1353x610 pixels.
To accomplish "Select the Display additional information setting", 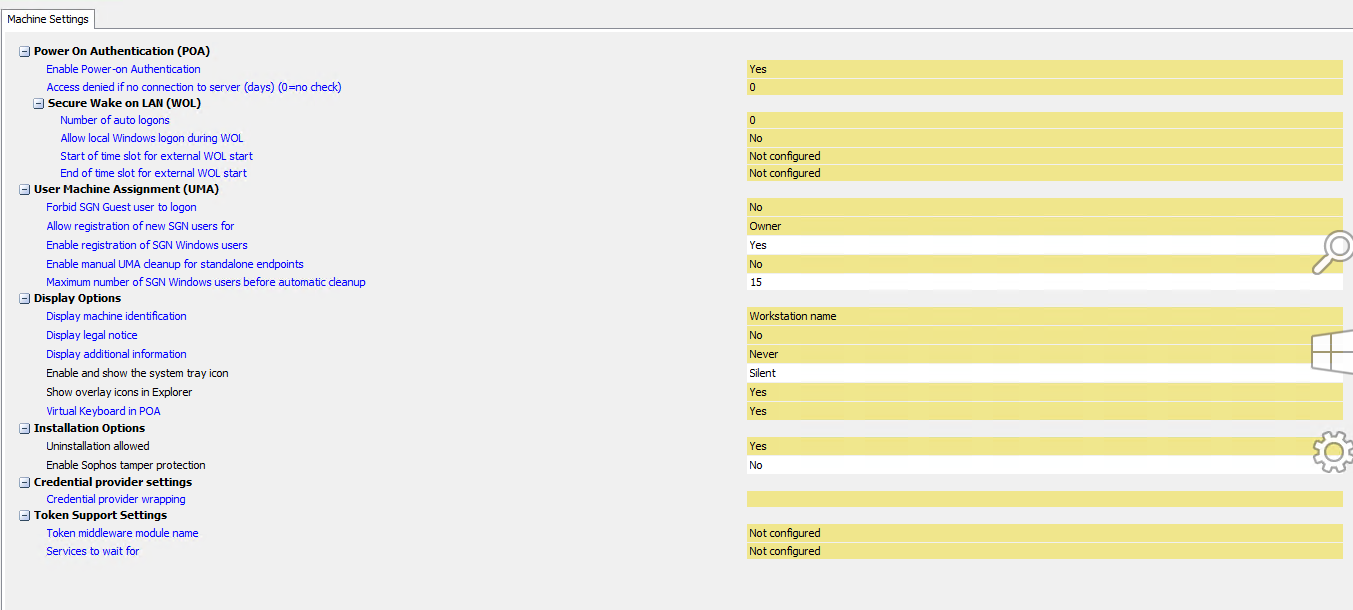I will [116, 354].
